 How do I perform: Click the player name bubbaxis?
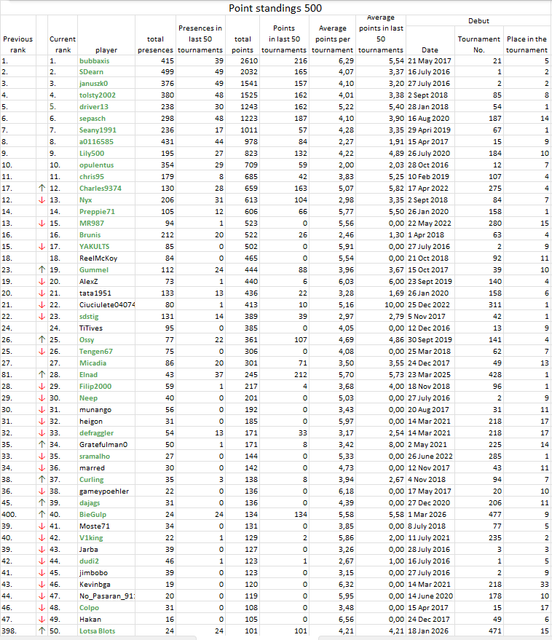[94, 61]
